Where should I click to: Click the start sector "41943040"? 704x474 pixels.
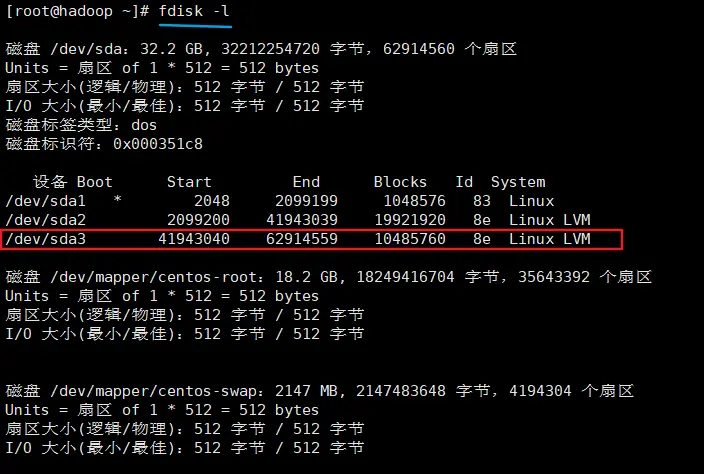[194, 239]
